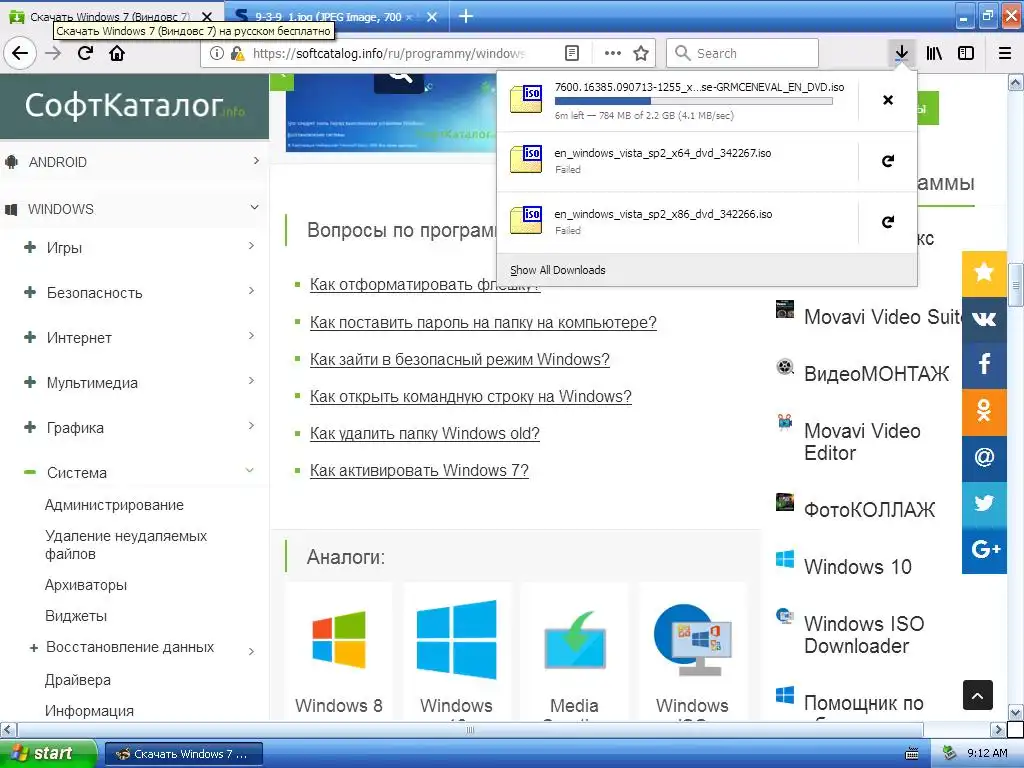
Task: Collapse the WINDOWS menu chevron
Action: pos(255,208)
